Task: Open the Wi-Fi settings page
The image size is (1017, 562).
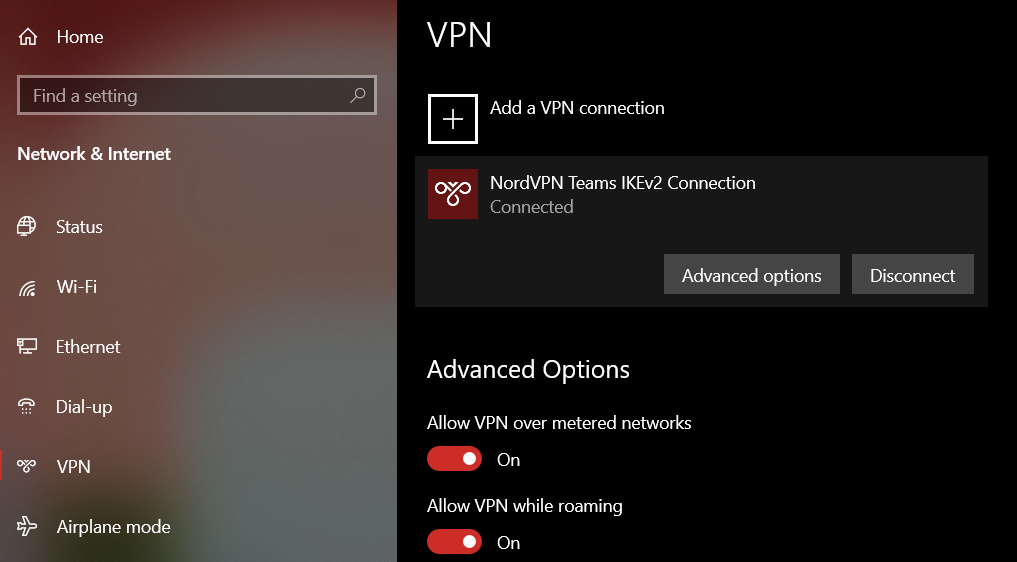Action: click(x=76, y=287)
